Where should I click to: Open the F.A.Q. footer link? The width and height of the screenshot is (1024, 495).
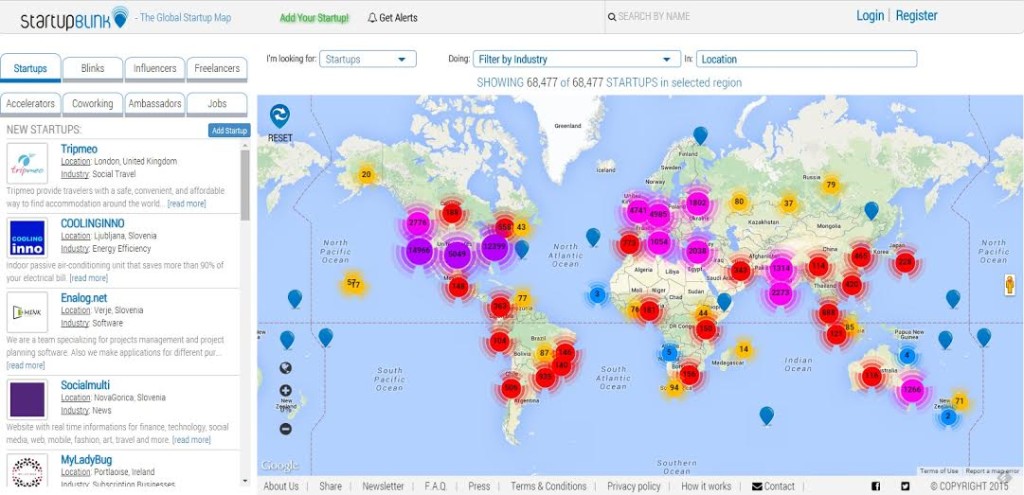(x=436, y=486)
